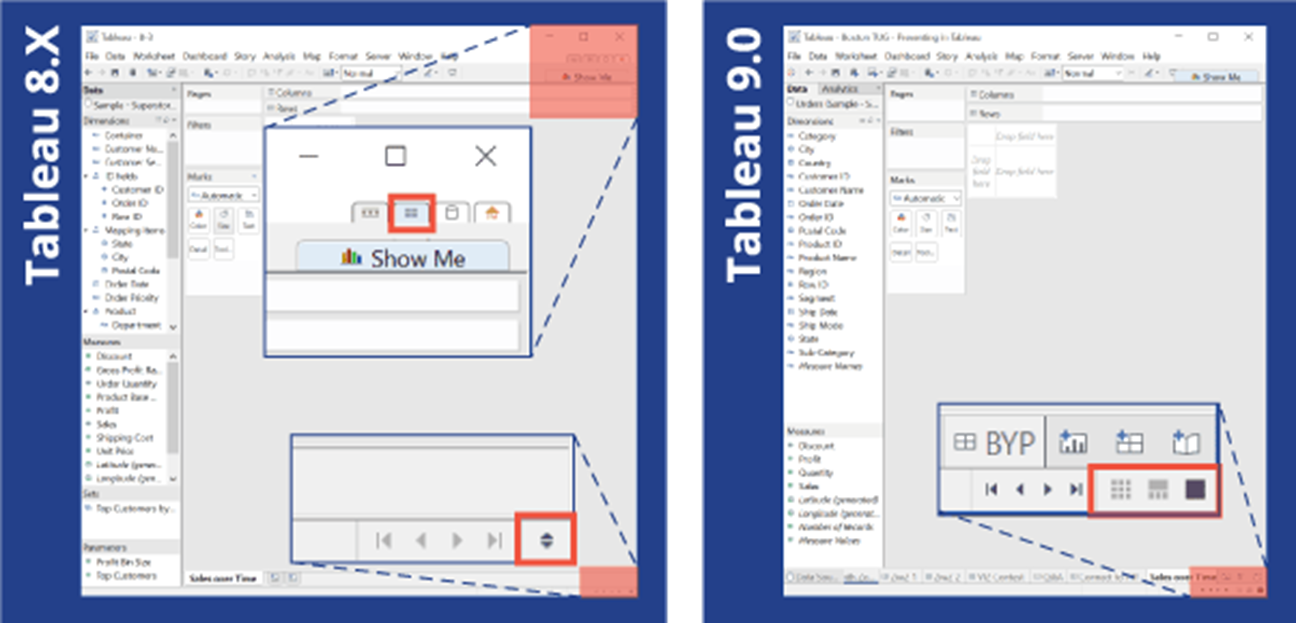Click Text button in Tableau 9.0 Marks card
This screenshot has height=623, width=1296.
pos(951,224)
